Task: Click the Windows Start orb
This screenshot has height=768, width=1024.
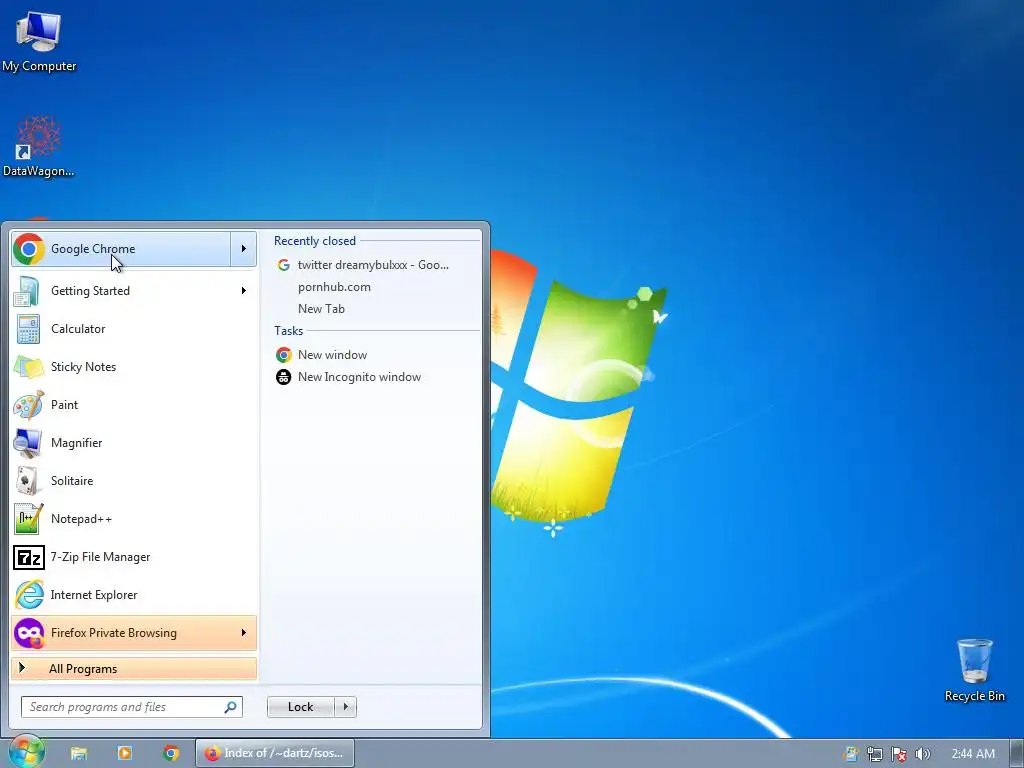Action: point(27,752)
